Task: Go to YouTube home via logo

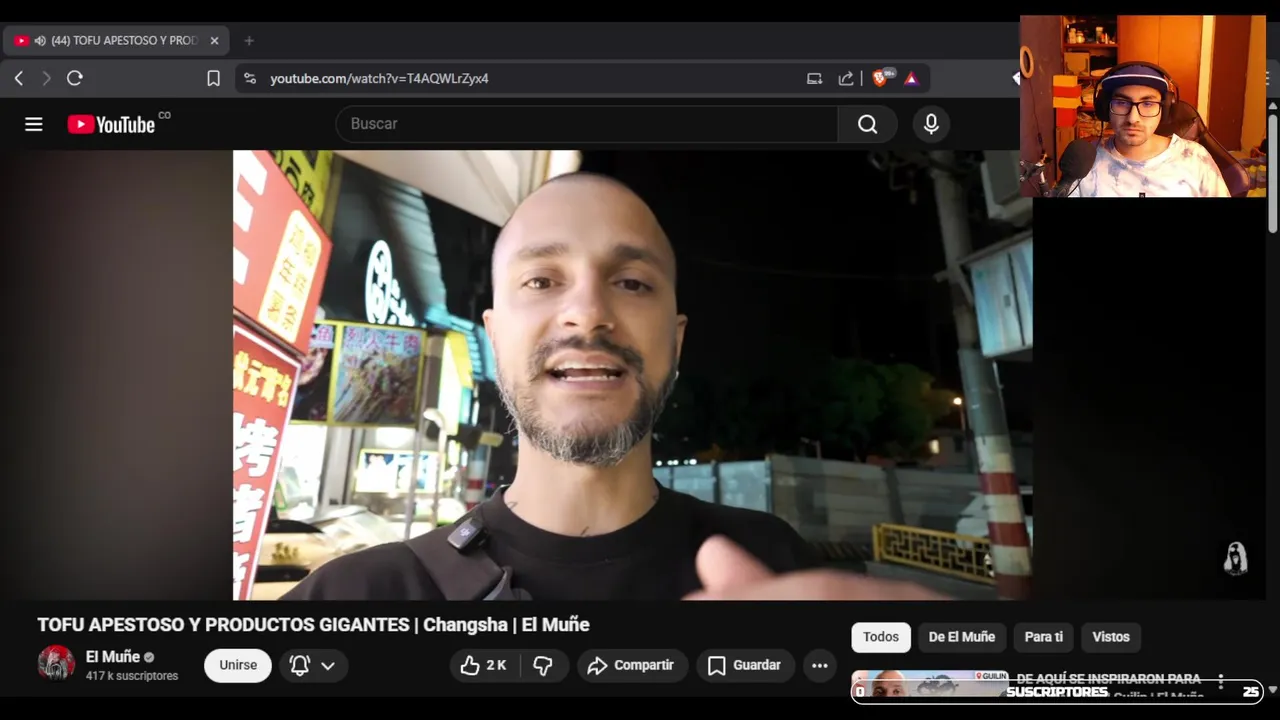Action: point(111,124)
